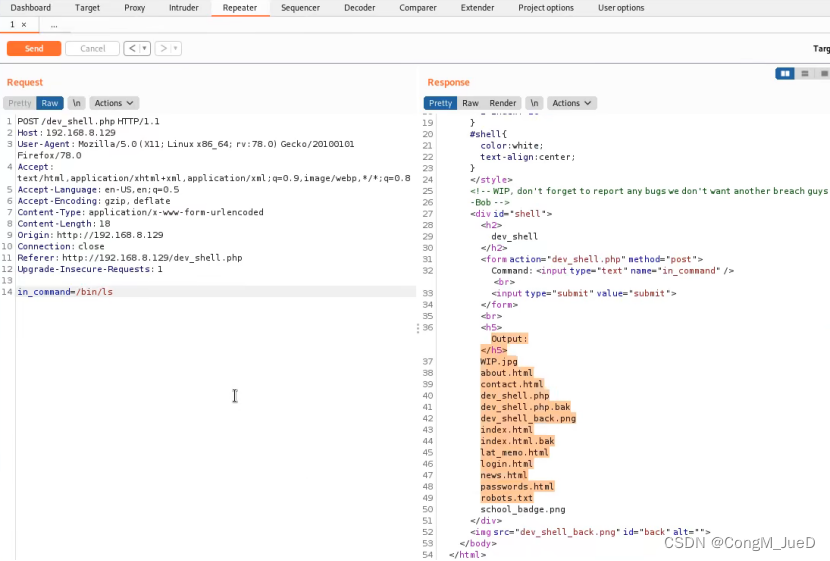The image size is (830, 561).
Task: Go back to the previous request in history
Action: (x=132, y=49)
